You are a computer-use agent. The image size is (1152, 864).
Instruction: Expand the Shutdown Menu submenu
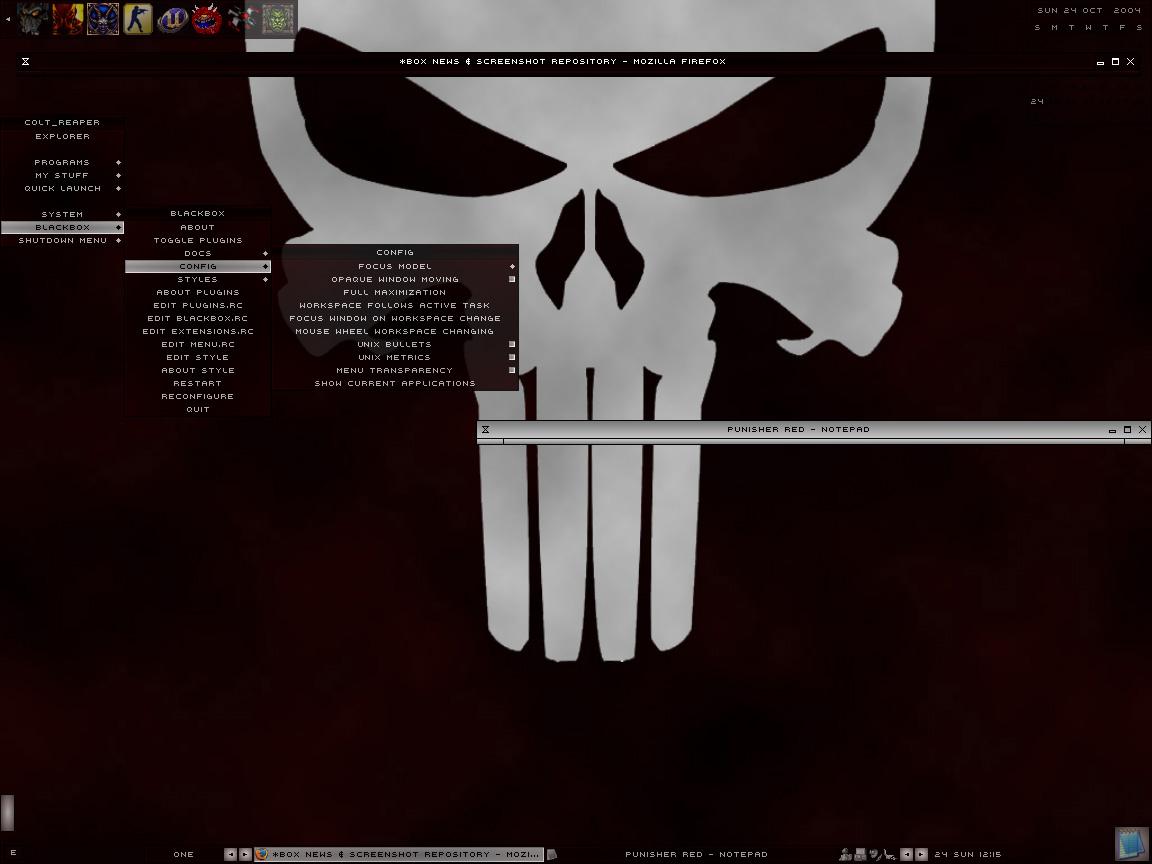tap(62, 241)
